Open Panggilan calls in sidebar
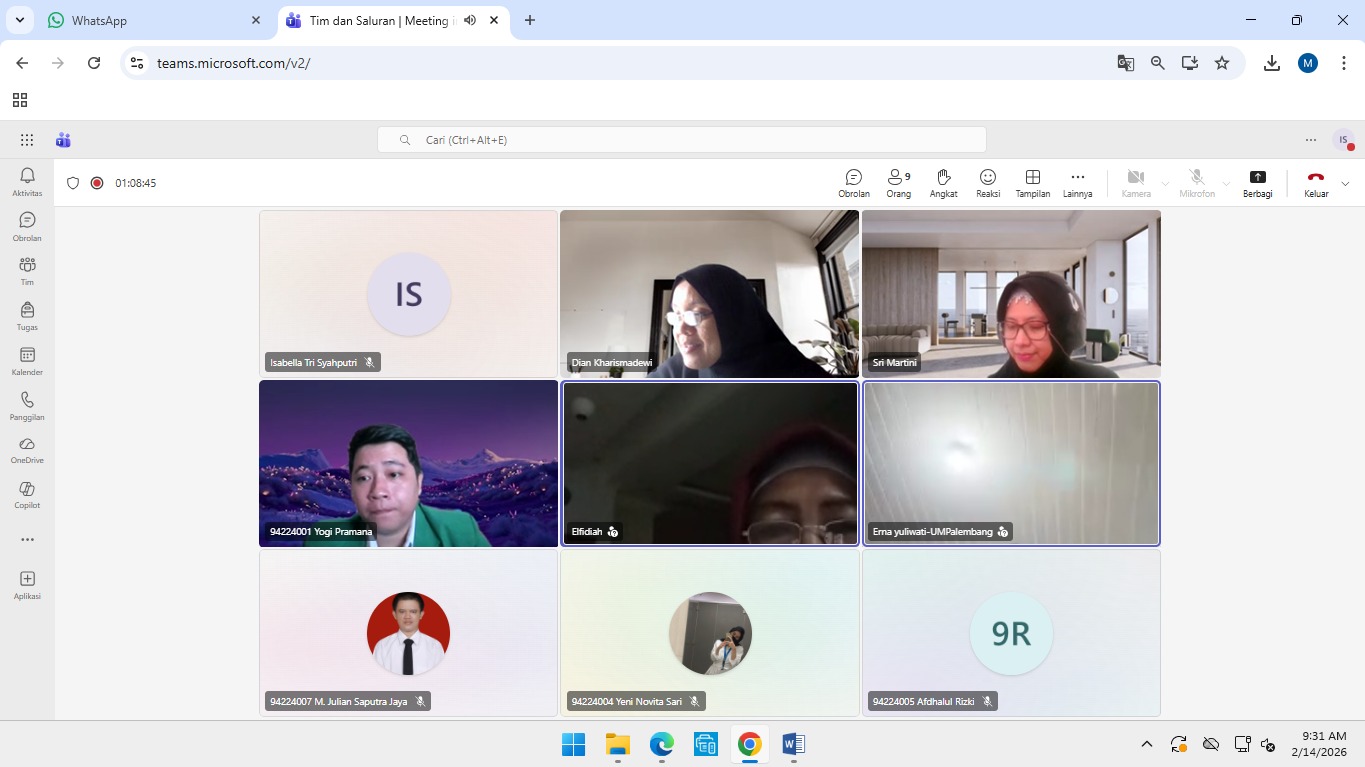 click(x=27, y=405)
